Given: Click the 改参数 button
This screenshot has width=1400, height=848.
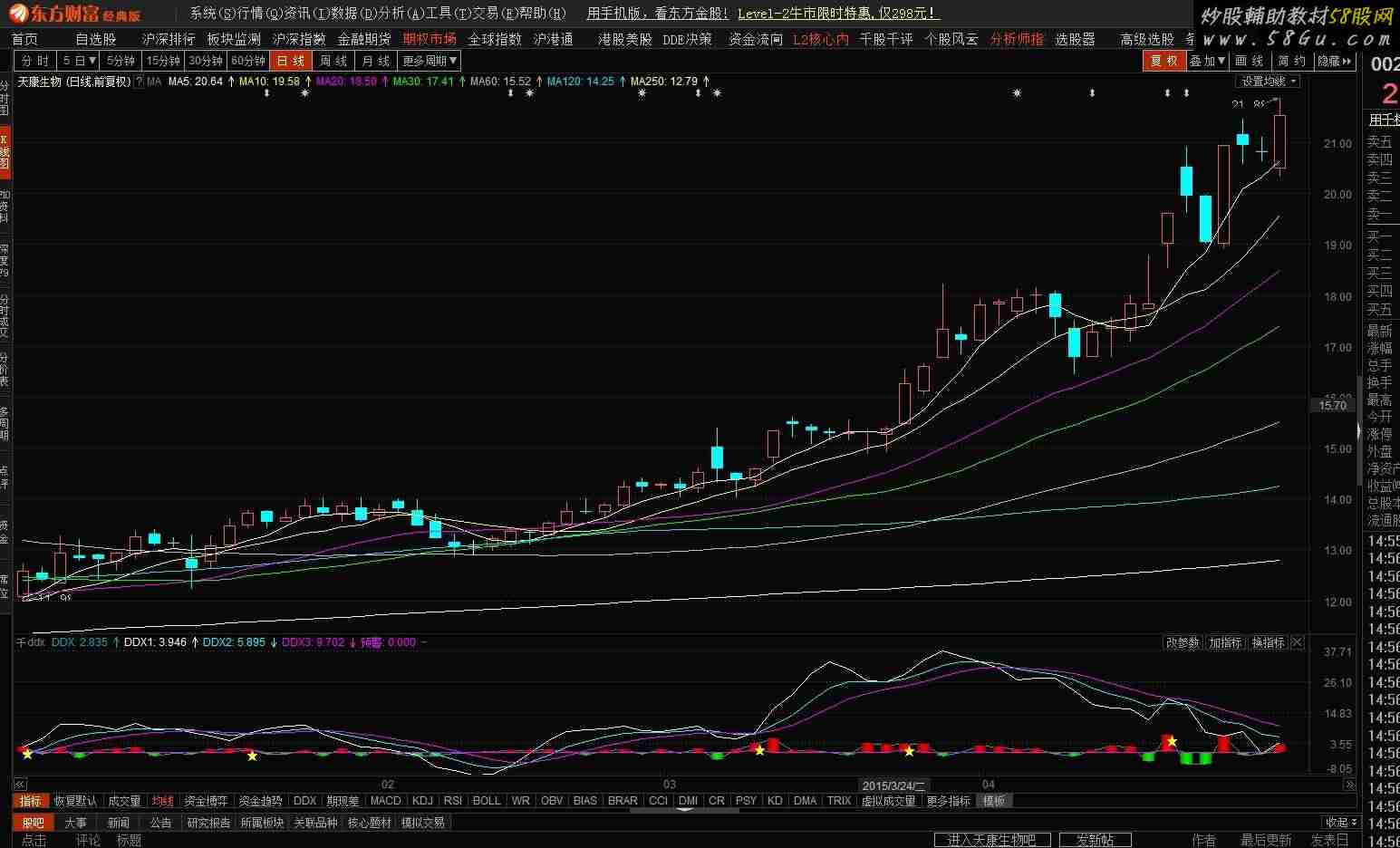Looking at the screenshot, I should tap(1183, 642).
